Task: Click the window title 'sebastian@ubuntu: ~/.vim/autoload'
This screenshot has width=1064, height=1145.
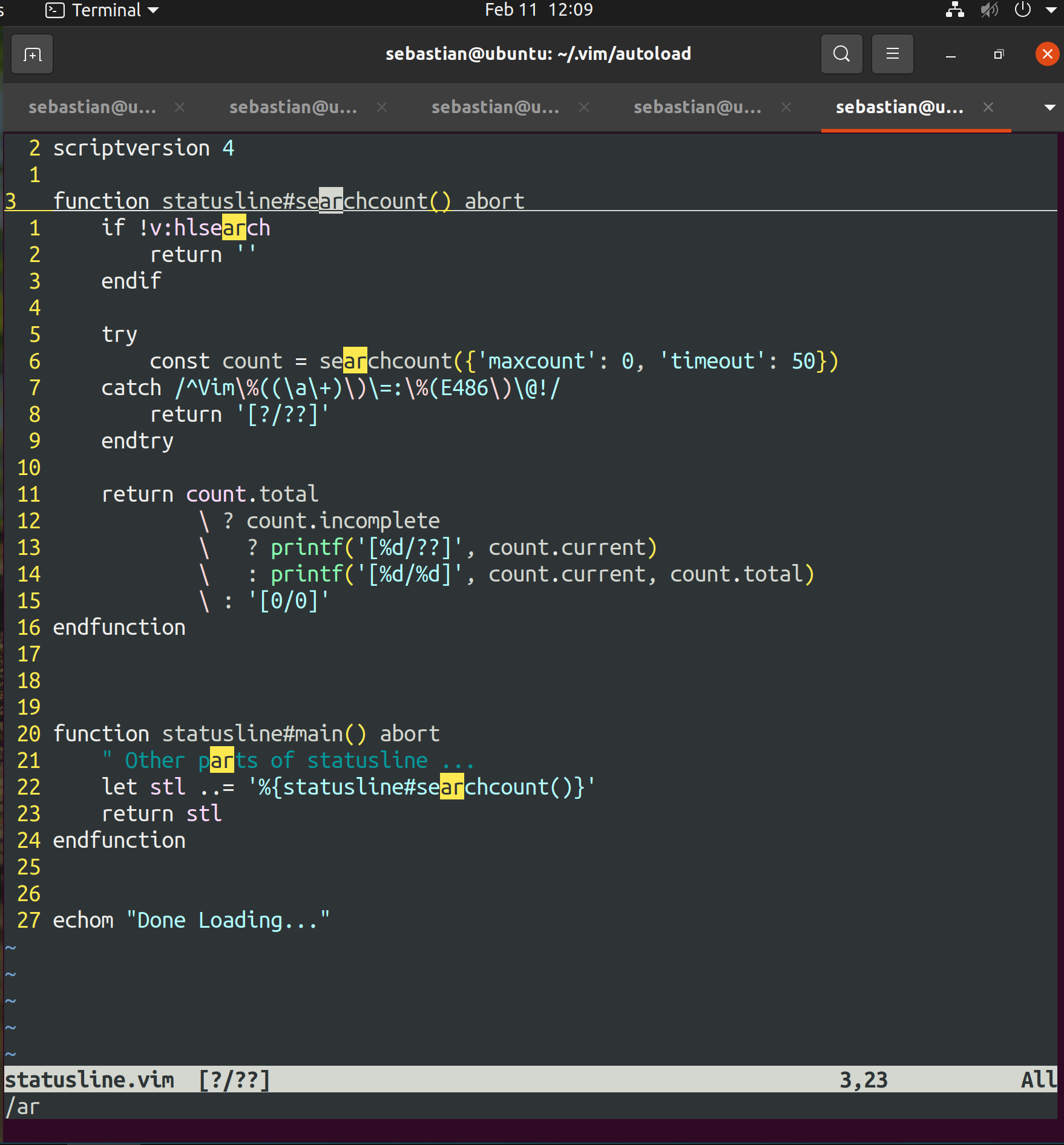Action: point(538,54)
